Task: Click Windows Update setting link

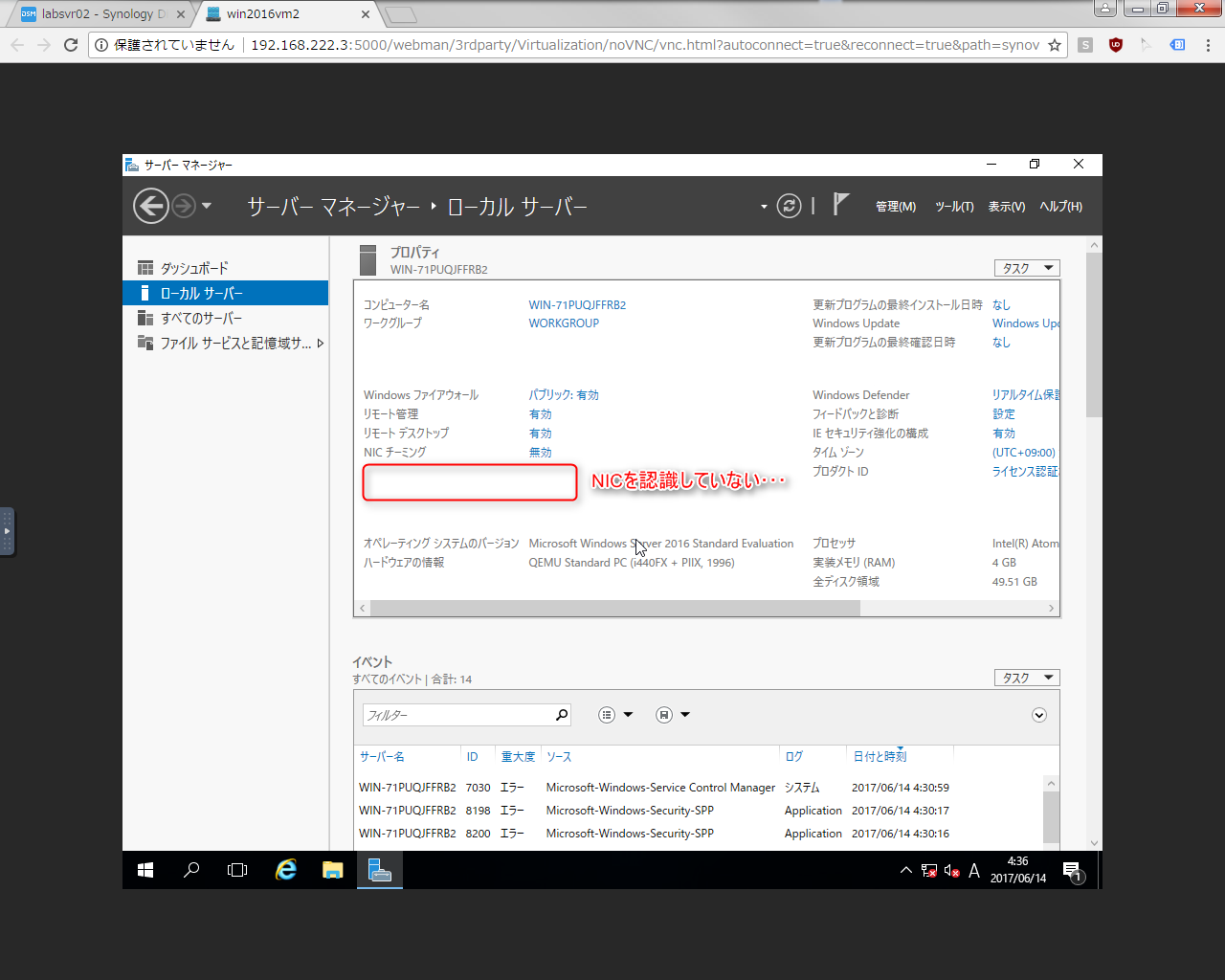Action: click(x=1026, y=323)
